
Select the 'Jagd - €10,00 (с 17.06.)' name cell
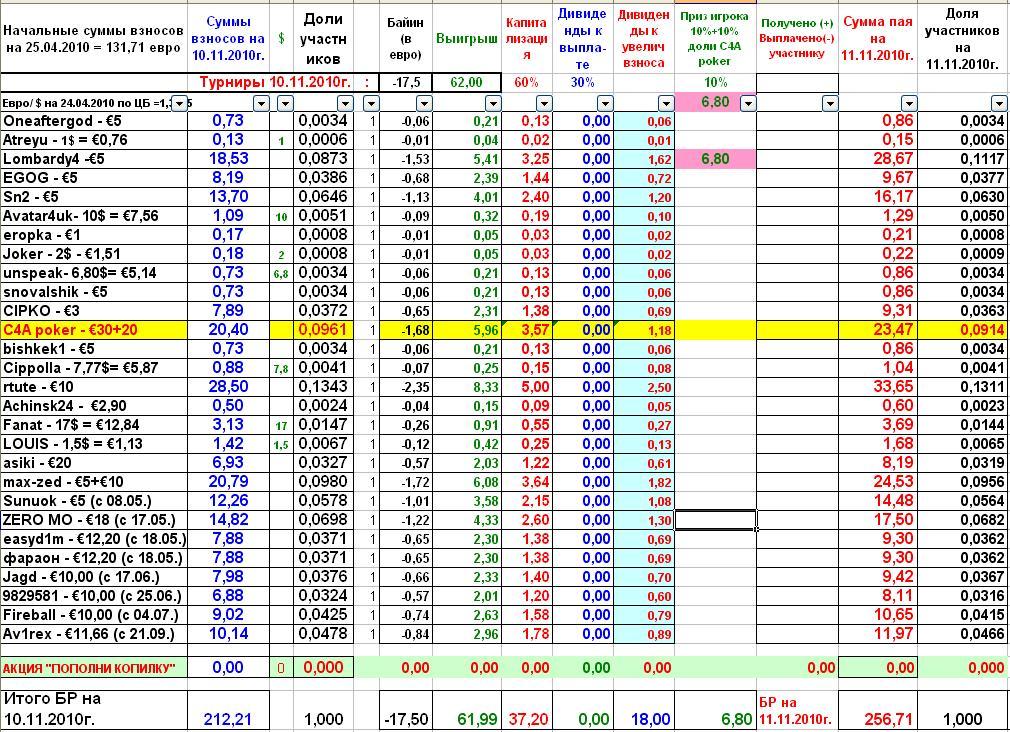tap(95, 577)
